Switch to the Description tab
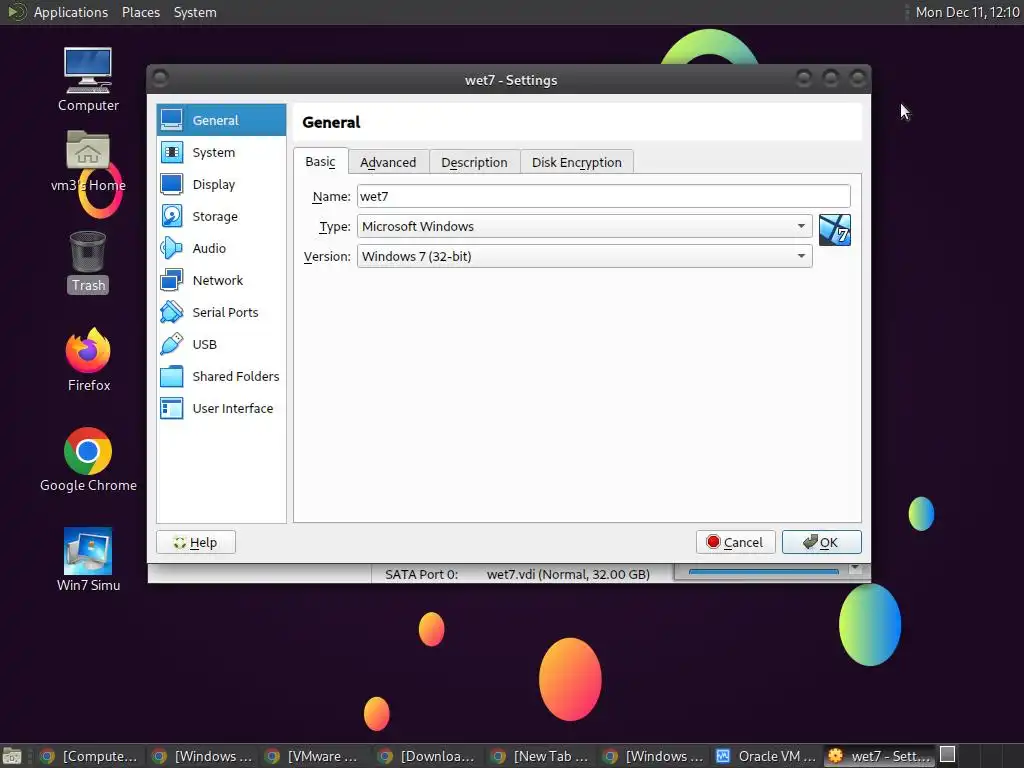The image size is (1024, 768). (x=474, y=162)
